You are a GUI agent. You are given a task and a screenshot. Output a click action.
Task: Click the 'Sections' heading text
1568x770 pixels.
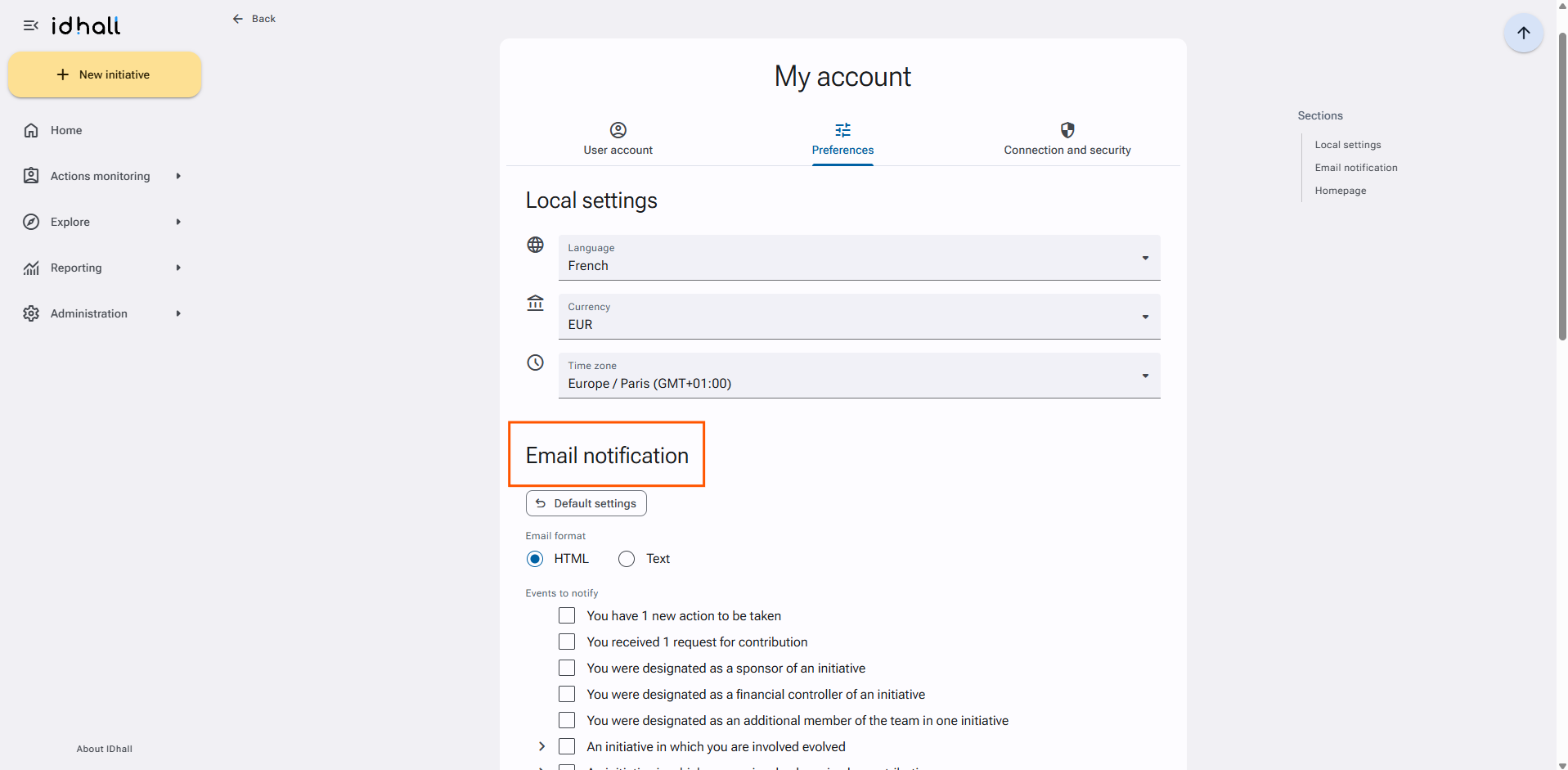[1320, 115]
